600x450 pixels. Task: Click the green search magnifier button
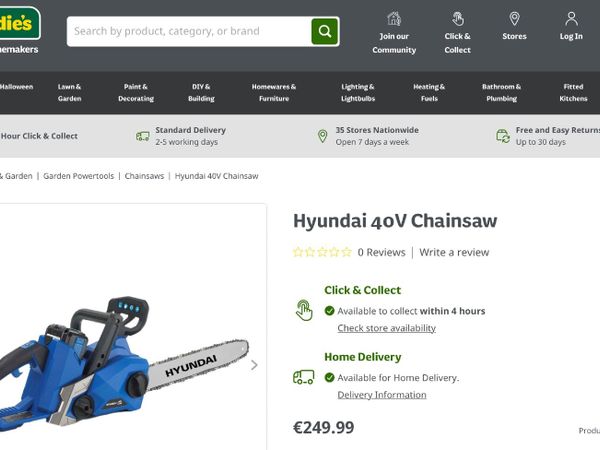[x=324, y=31]
